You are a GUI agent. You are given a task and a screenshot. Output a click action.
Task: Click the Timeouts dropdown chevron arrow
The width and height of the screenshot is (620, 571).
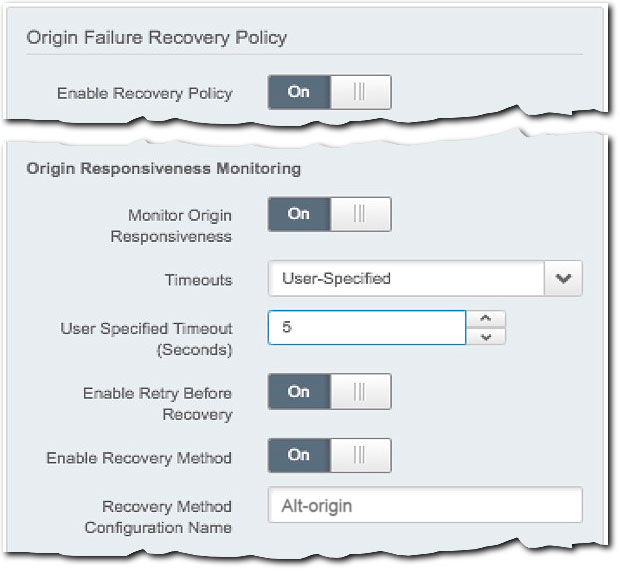[x=563, y=279]
